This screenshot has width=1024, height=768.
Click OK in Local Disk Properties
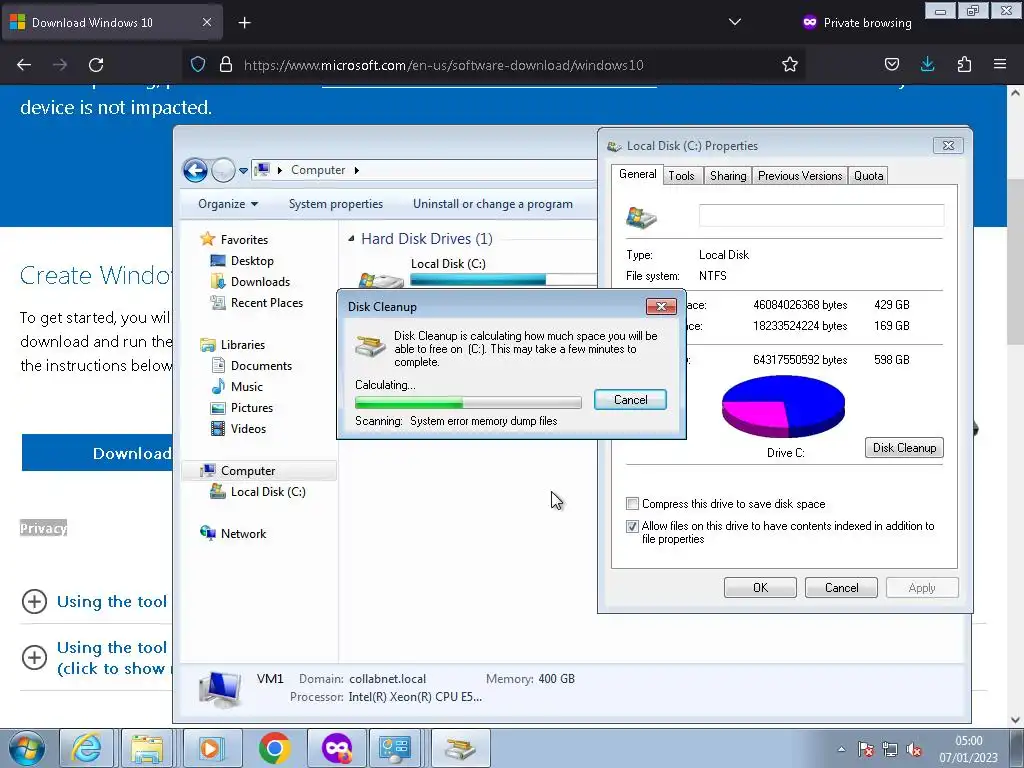point(760,588)
